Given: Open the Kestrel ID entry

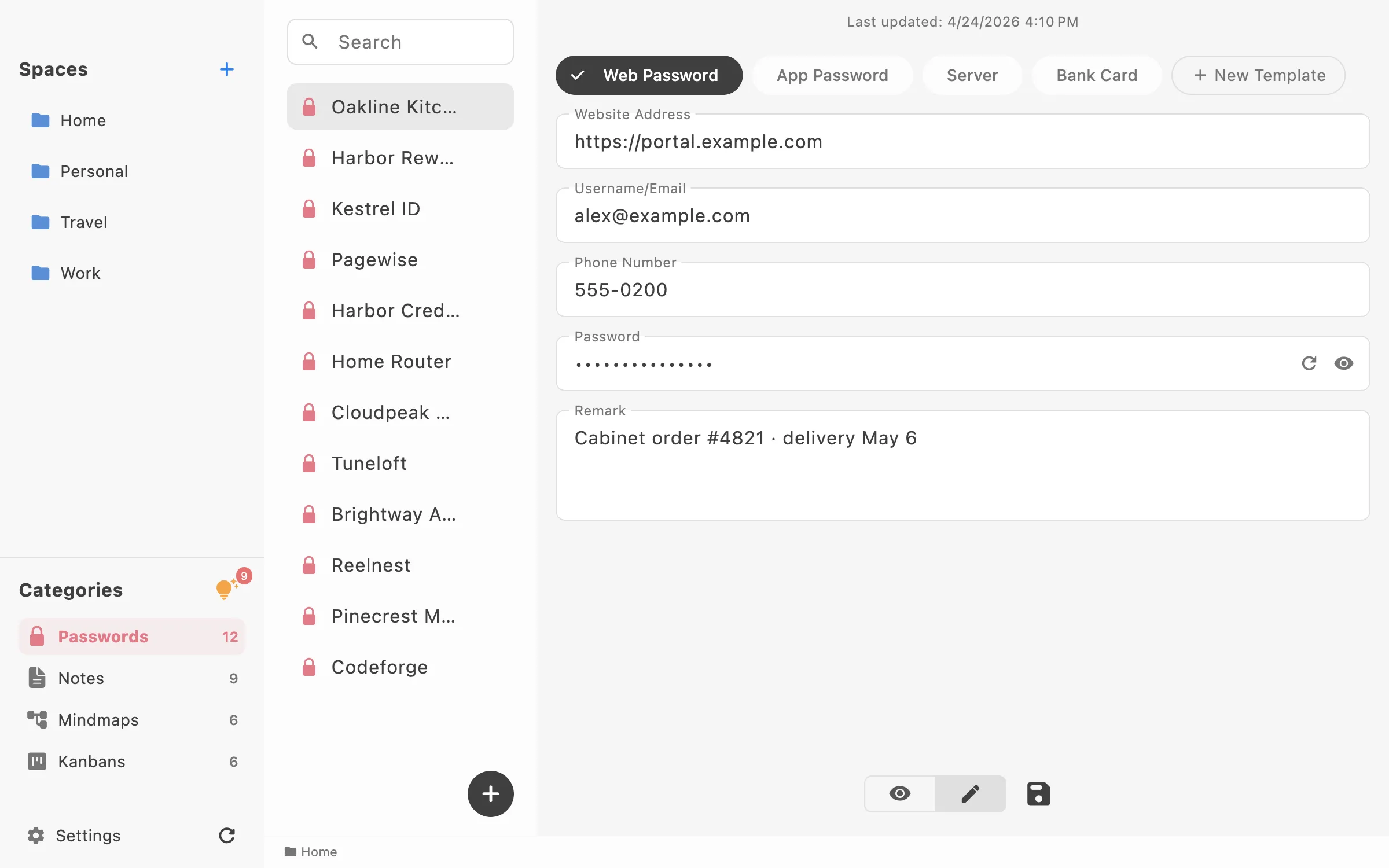Looking at the screenshot, I should (x=400, y=208).
